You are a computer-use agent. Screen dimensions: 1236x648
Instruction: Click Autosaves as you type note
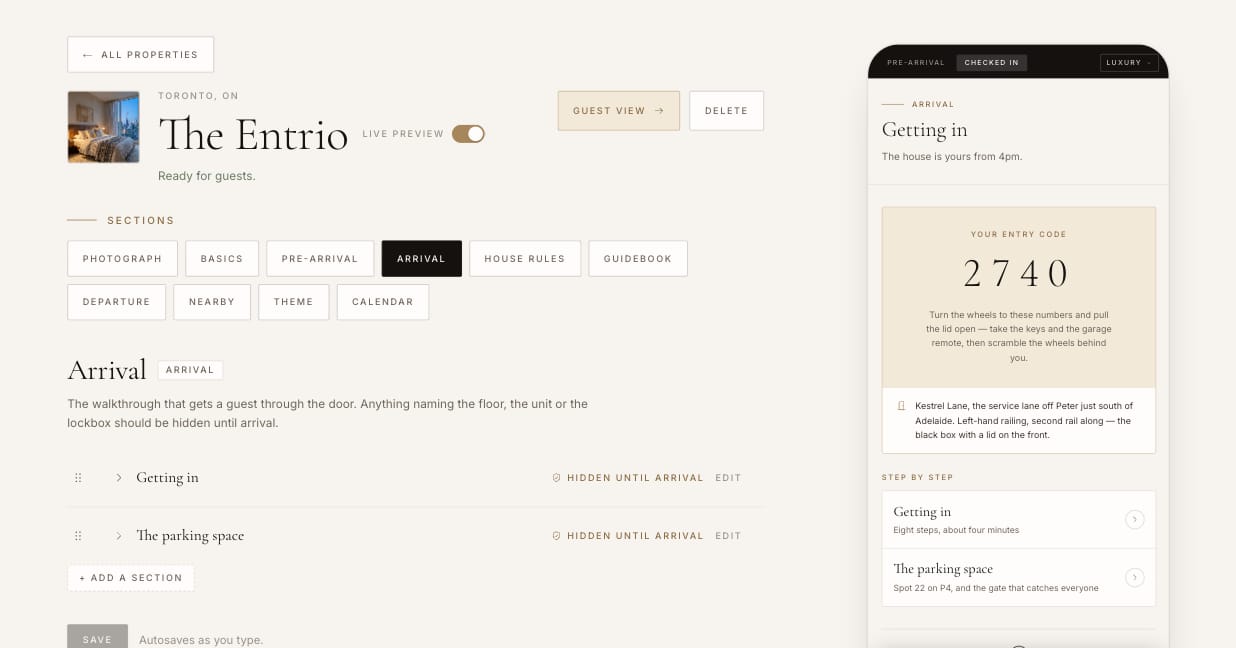tap(201, 640)
